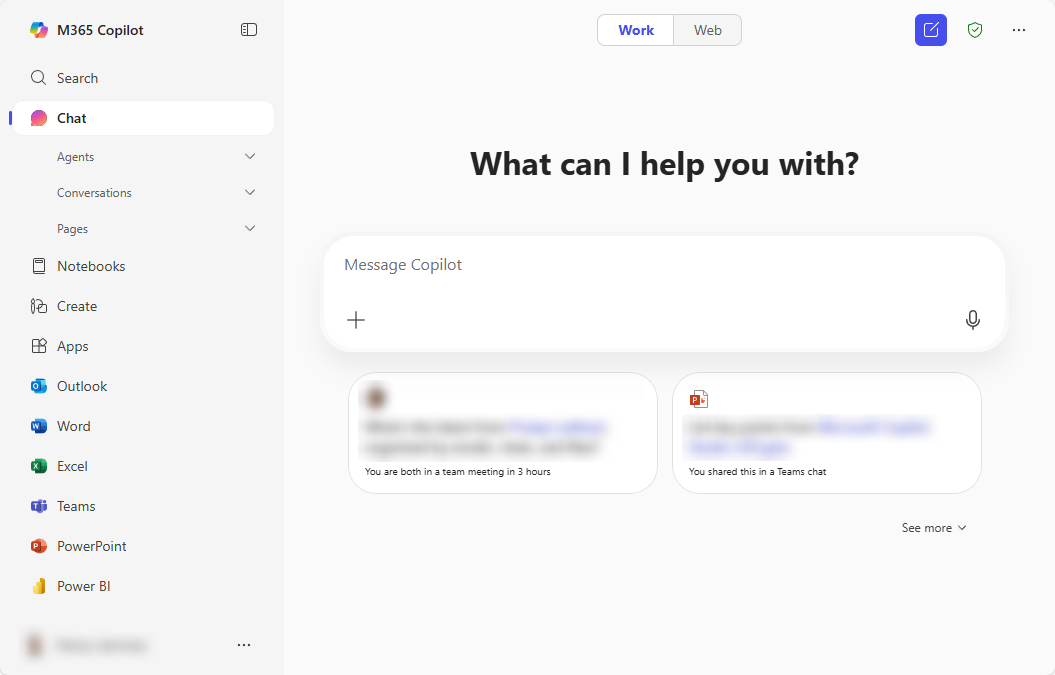
Task: Click See more suggestions
Action: 933,528
